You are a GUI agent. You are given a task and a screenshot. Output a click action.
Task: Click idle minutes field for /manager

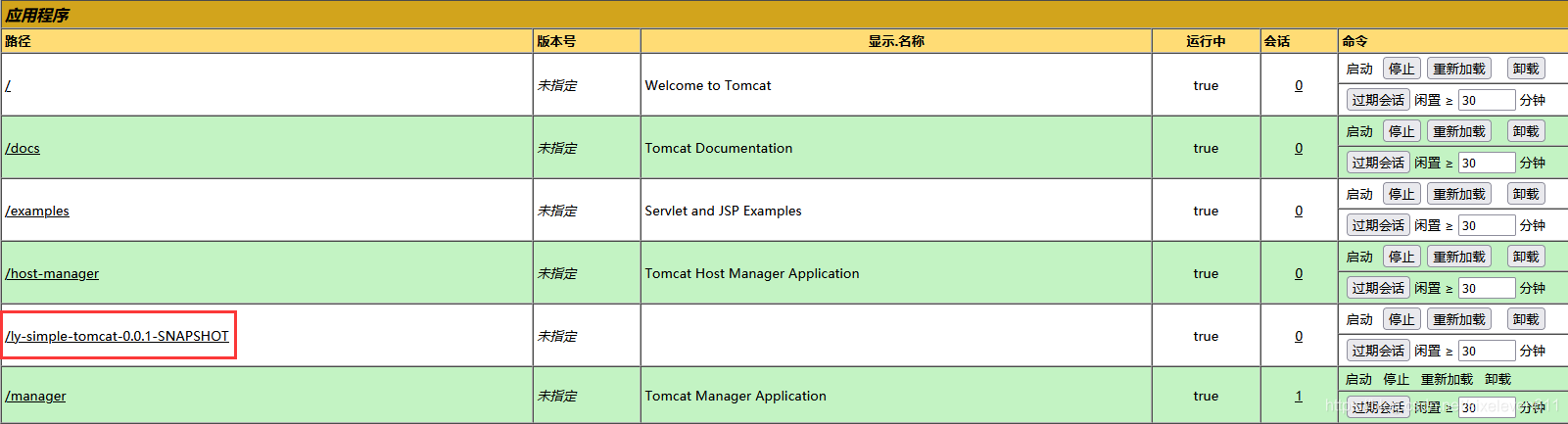coord(1487,407)
